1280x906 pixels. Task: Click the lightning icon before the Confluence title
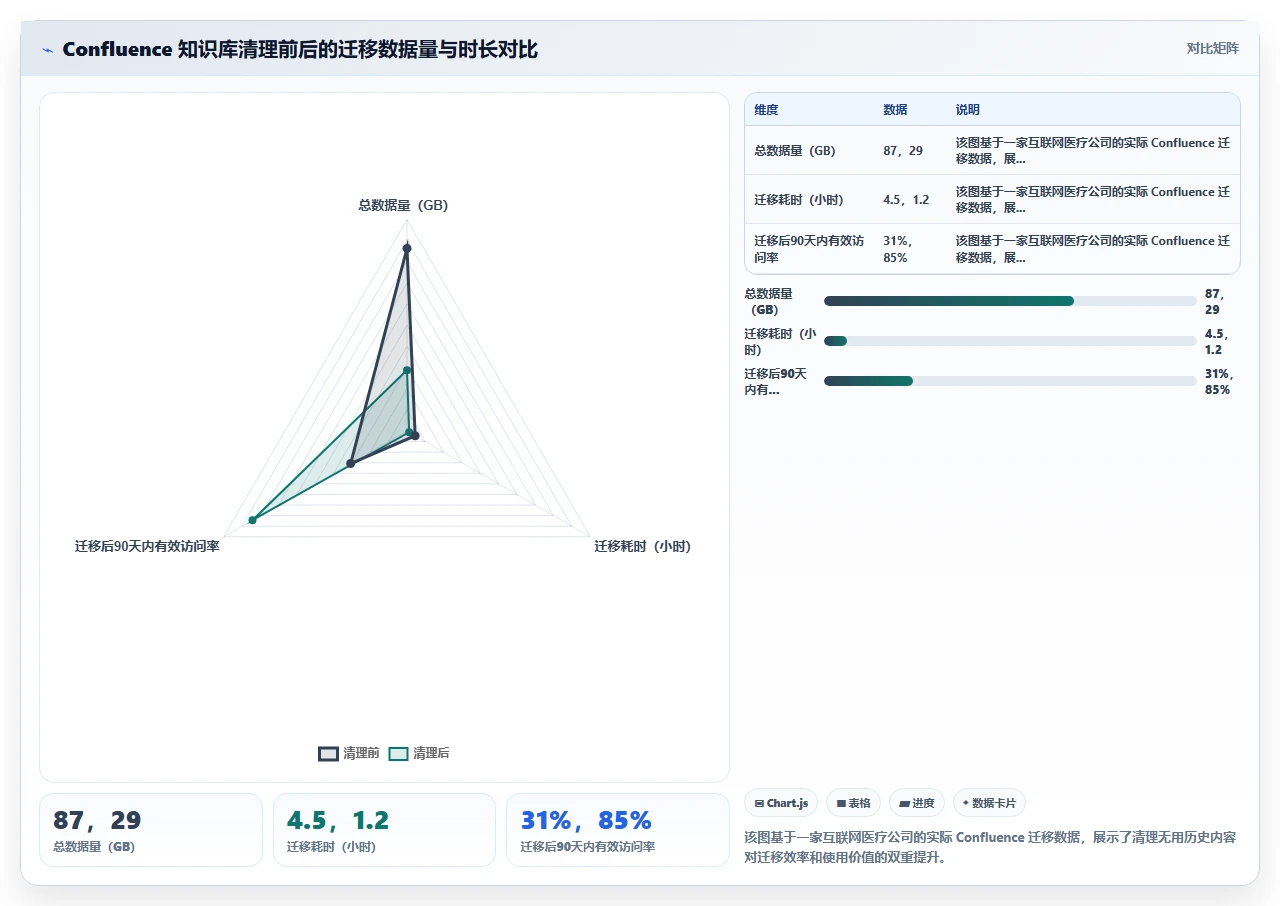point(47,50)
